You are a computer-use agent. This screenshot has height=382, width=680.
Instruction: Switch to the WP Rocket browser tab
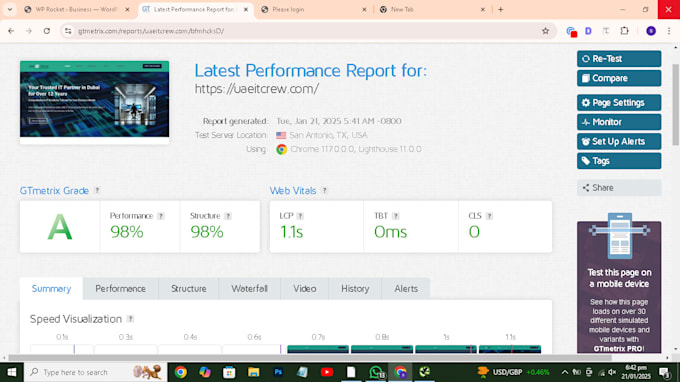click(76, 9)
